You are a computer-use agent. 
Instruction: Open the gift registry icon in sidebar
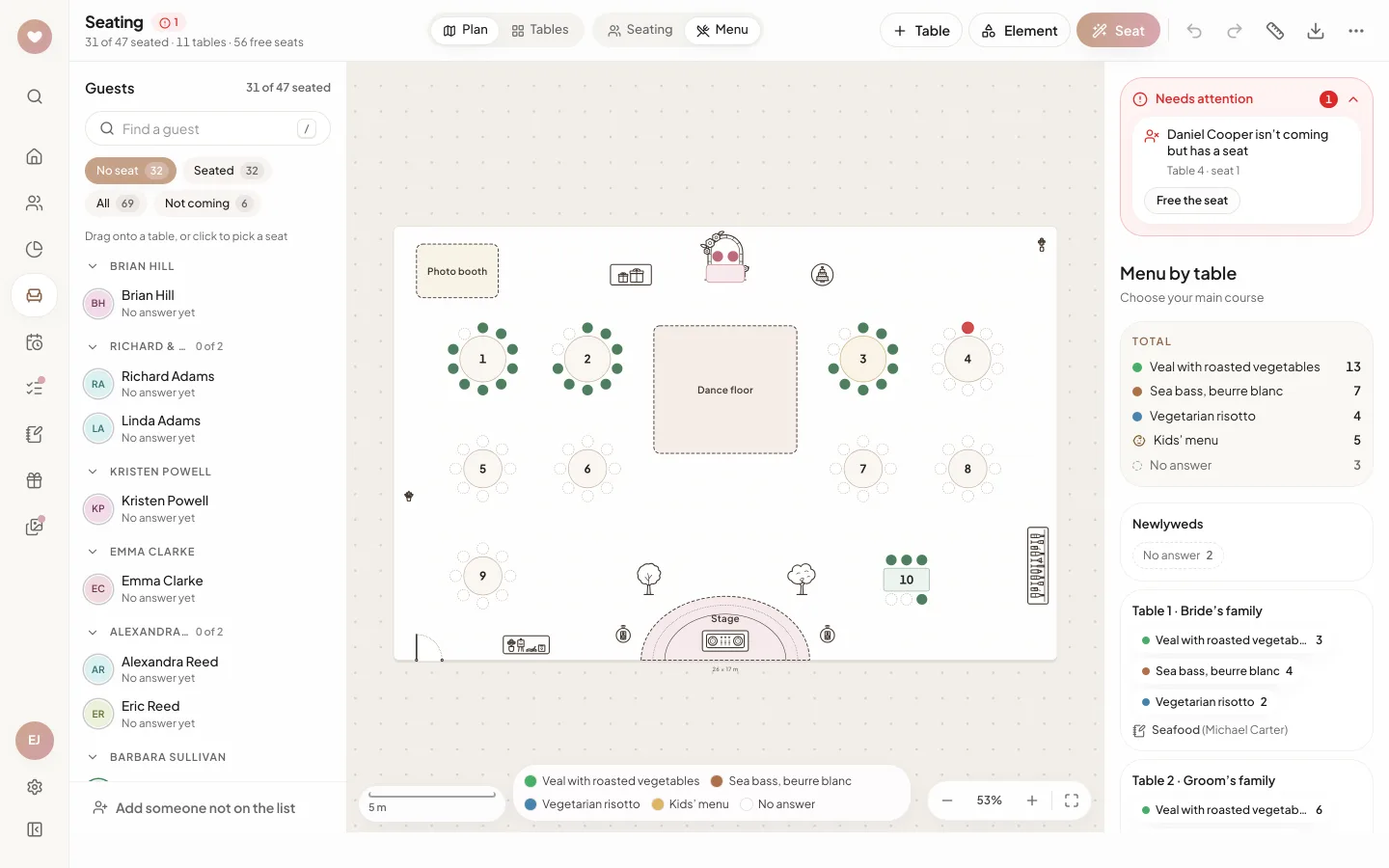click(35, 480)
